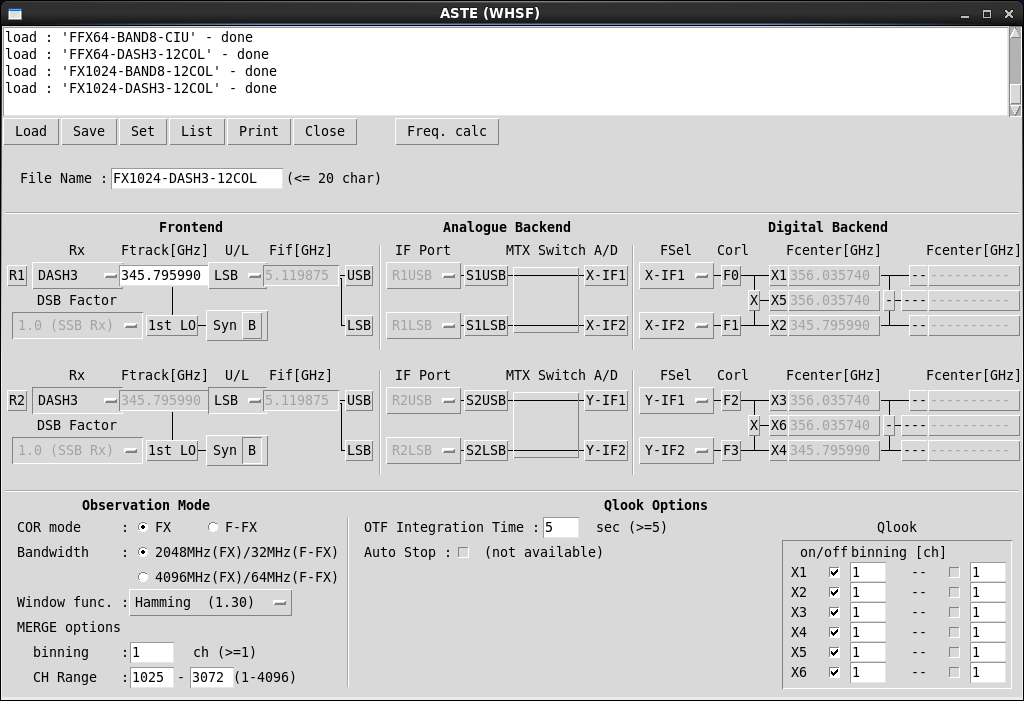Open the R1 Rx DASH3 dropdown
The width and height of the screenshot is (1024, 701).
[x=76, y=276]
